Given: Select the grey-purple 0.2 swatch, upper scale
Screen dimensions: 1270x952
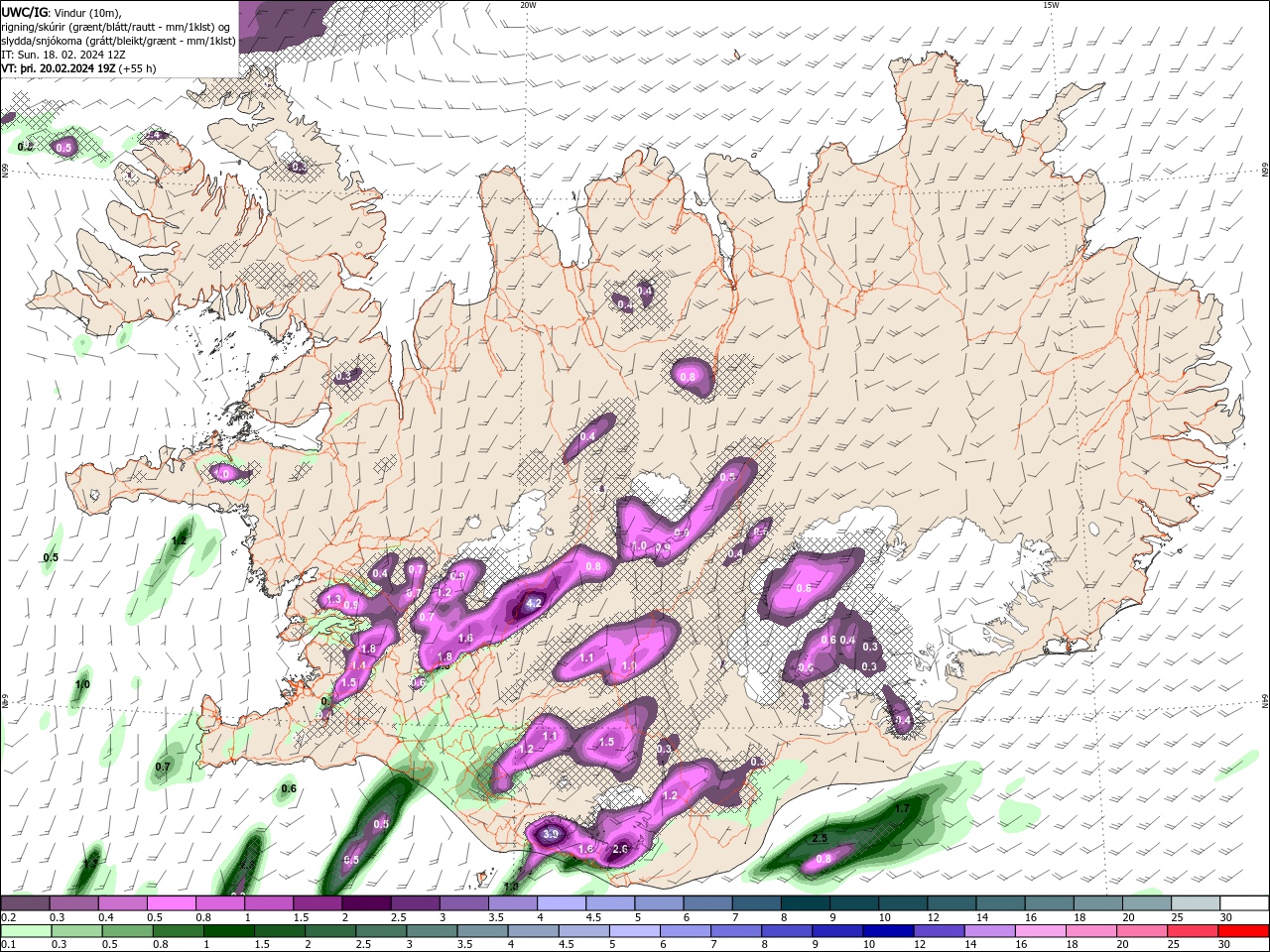Looking at the screenshot, I should coord(25,903).
